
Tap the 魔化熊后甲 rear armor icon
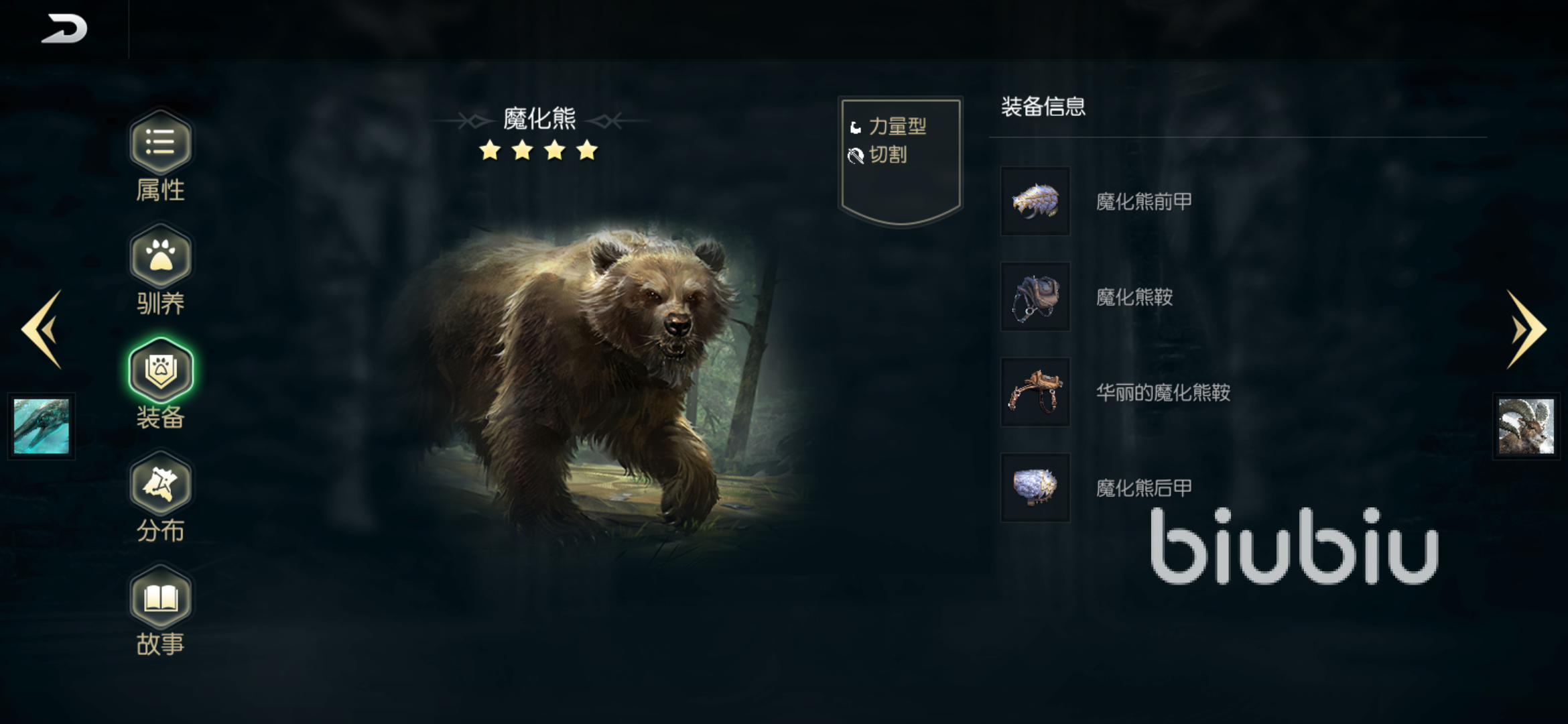pos(1035,487)
